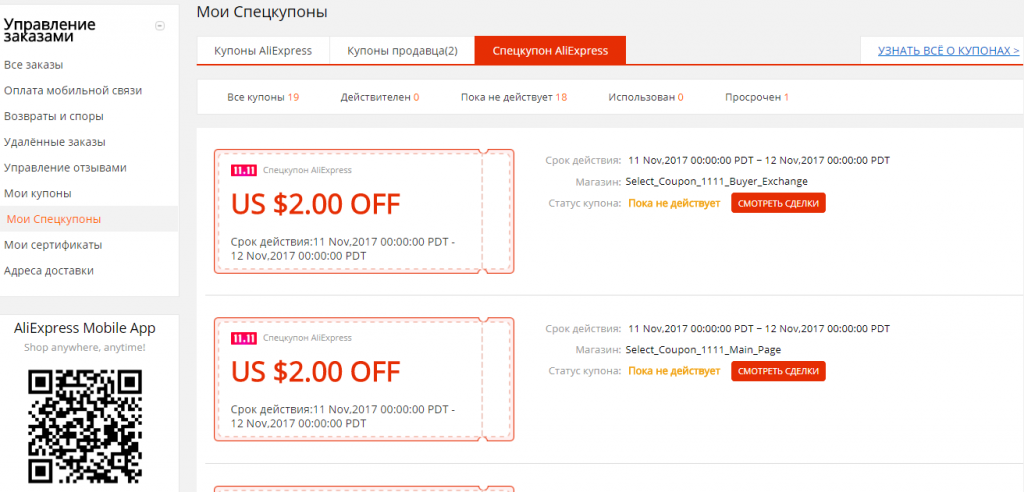Collapse the Управление заказами sidebar section
This screenshot has width=1024, height=492.
[x=160, y=26]
